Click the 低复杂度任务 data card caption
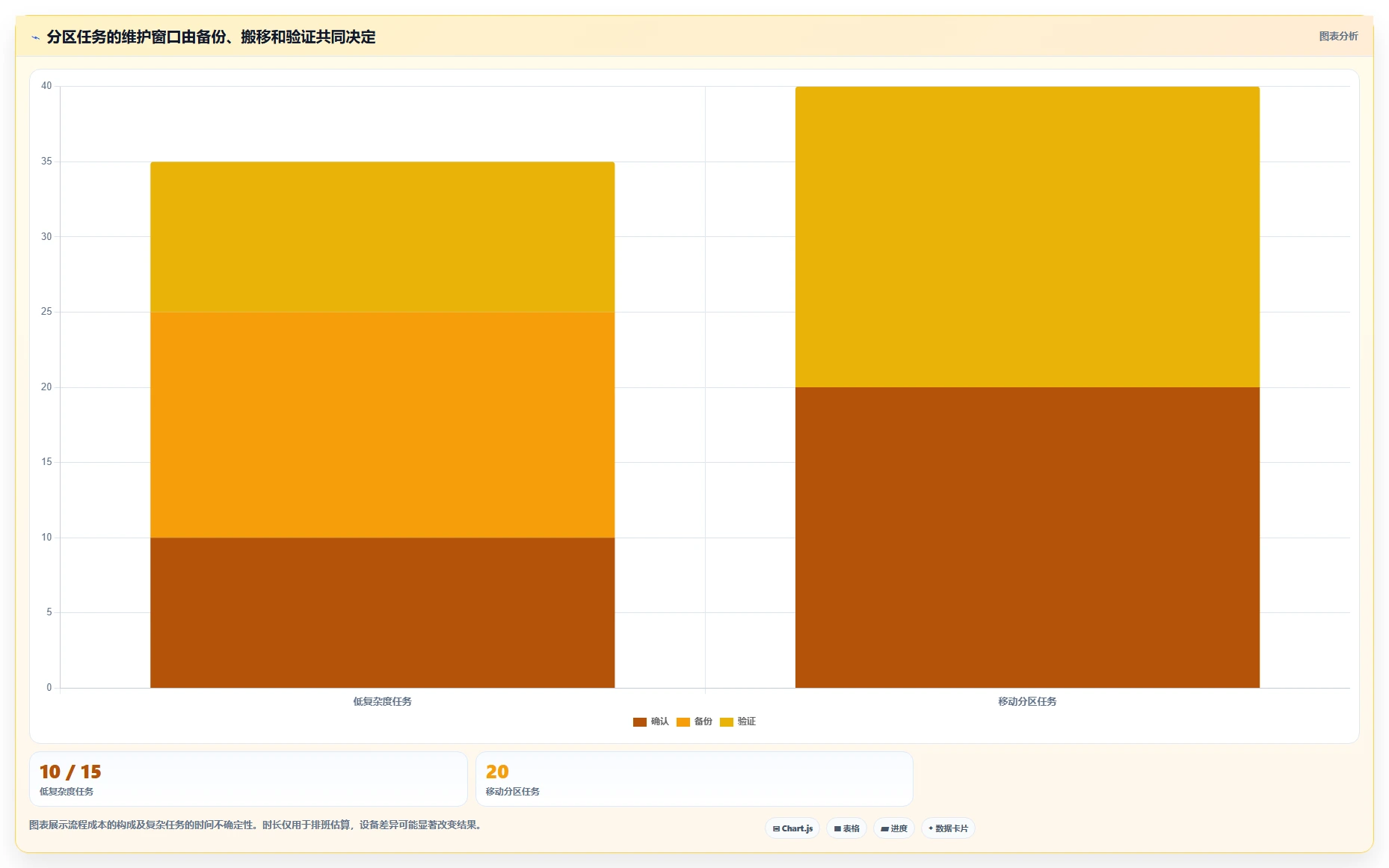The image size is (1389, 868). coord(67,791)
